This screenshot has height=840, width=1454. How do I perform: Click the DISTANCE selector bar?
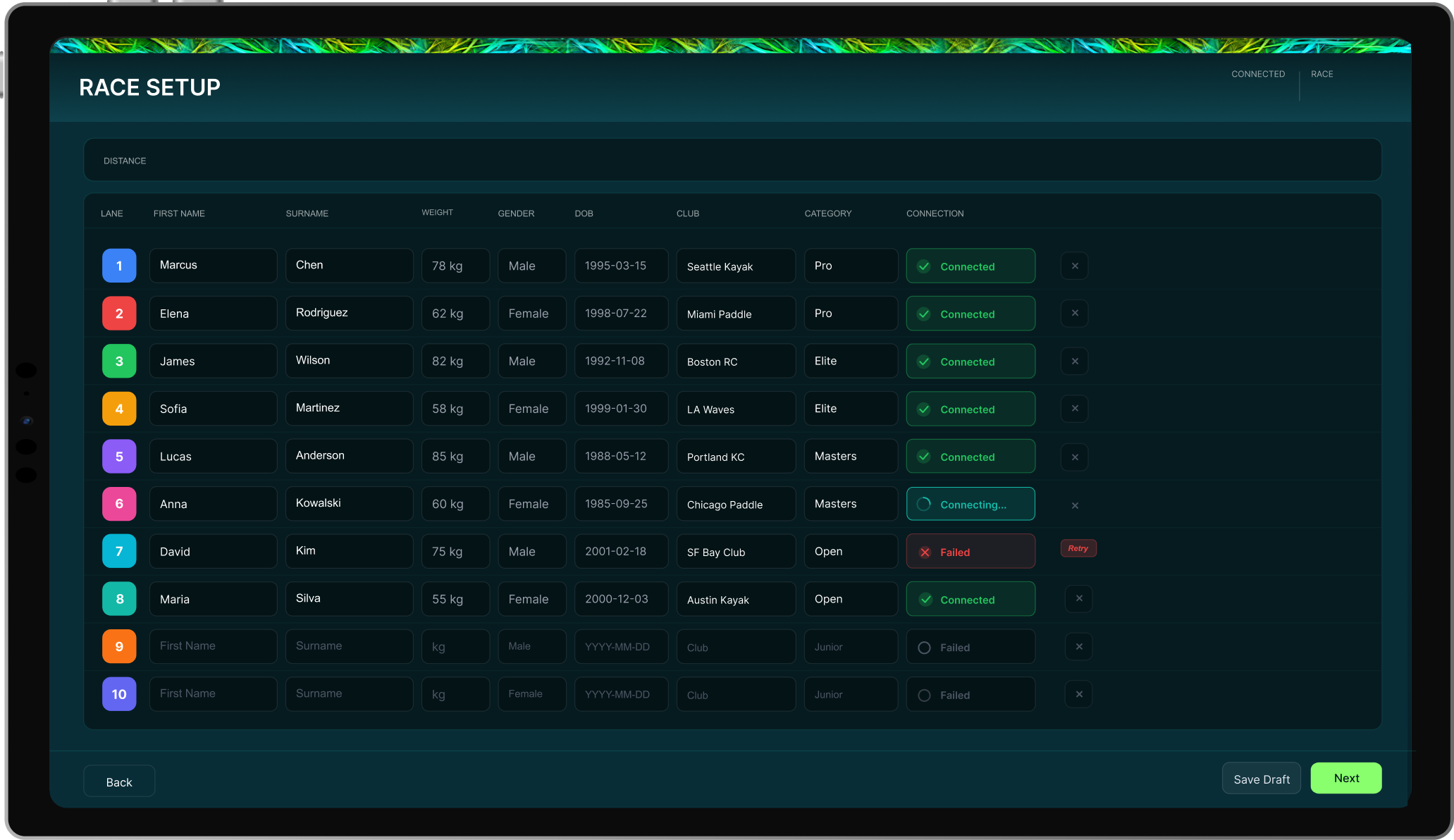pyautogui.click(x=732, y=160)
